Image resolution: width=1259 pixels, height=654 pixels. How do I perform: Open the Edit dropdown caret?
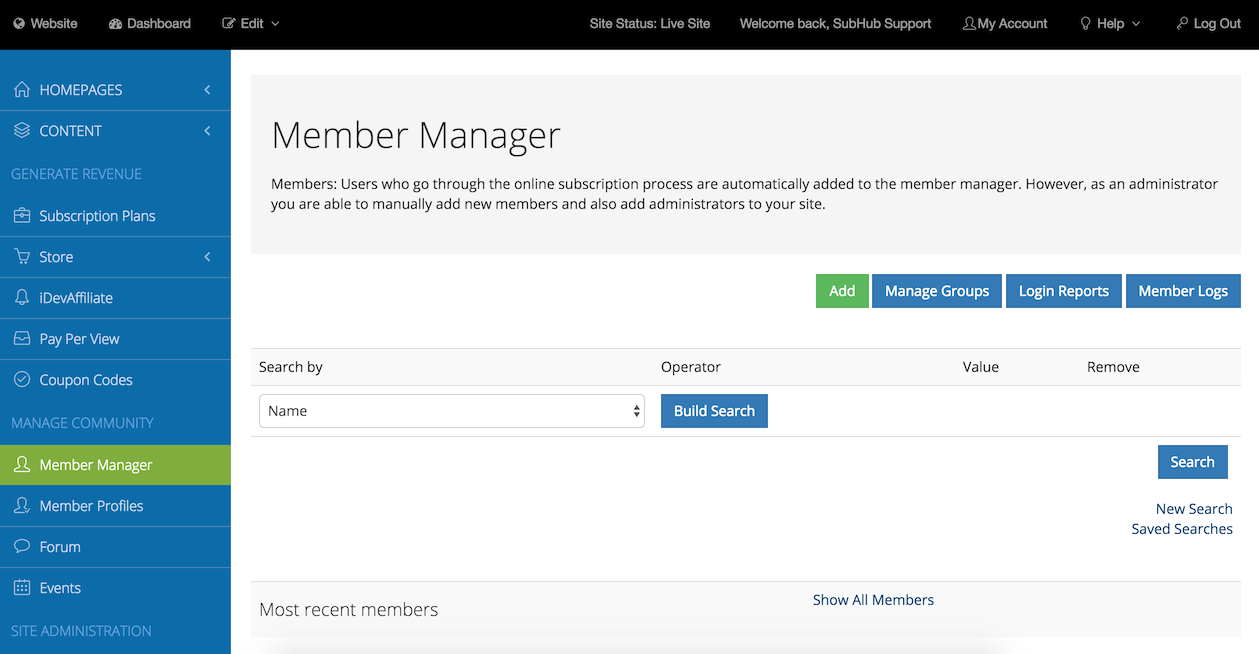(x=275, y=24)
